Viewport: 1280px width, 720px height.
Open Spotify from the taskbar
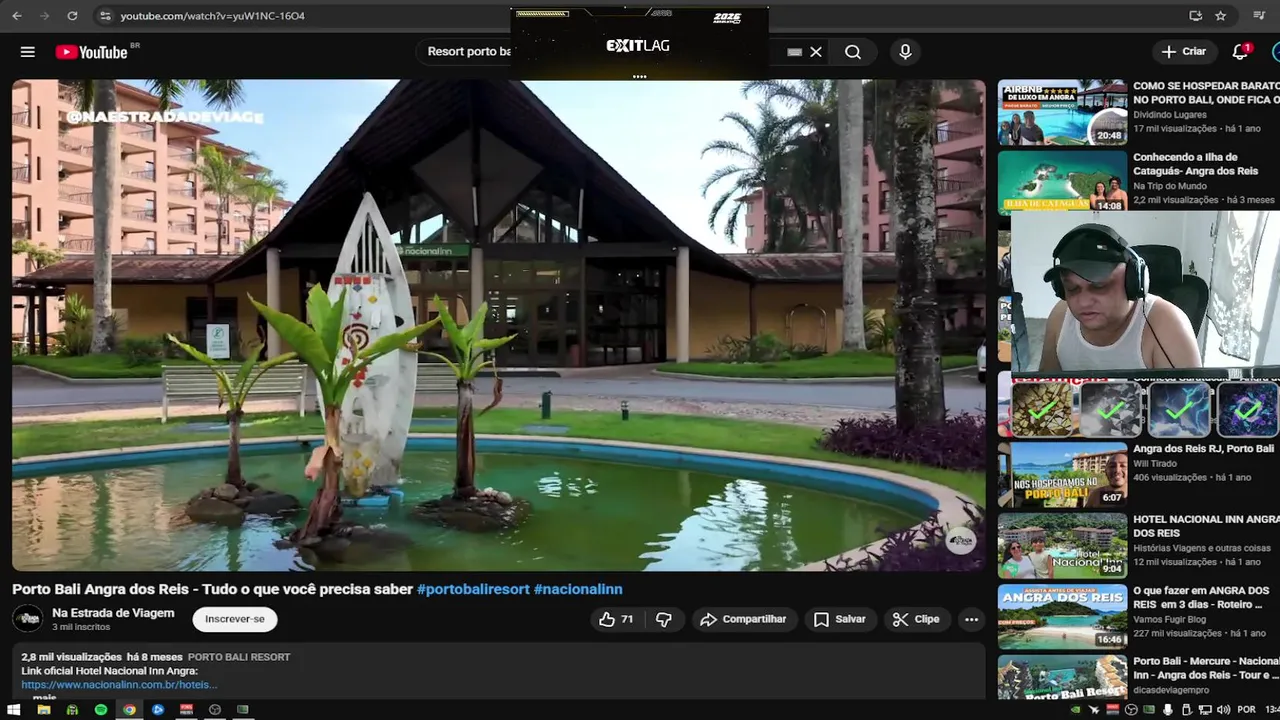(x=101, y=710)
